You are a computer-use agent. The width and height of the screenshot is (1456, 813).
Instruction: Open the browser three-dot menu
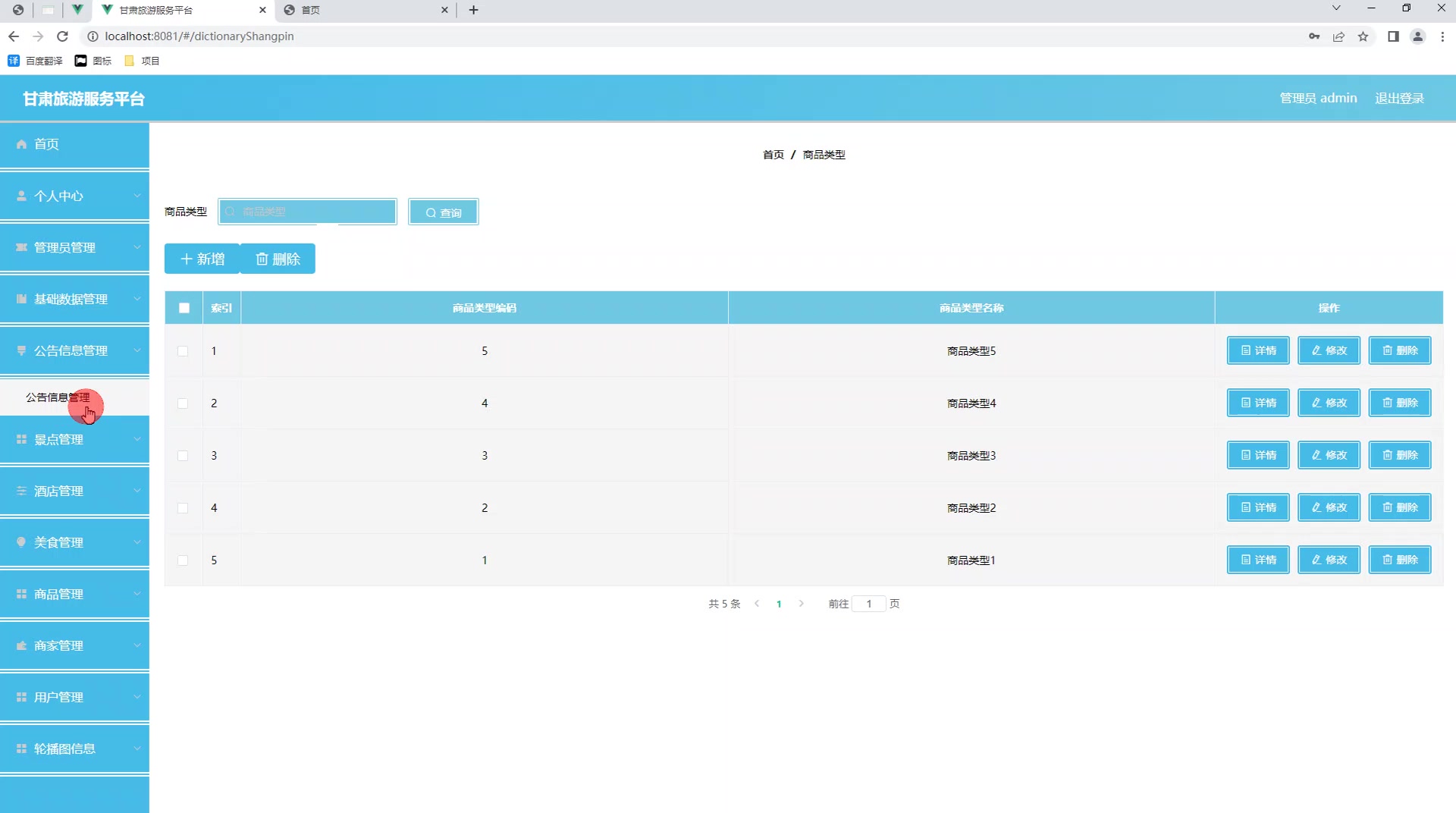(x=1442, y=36)
